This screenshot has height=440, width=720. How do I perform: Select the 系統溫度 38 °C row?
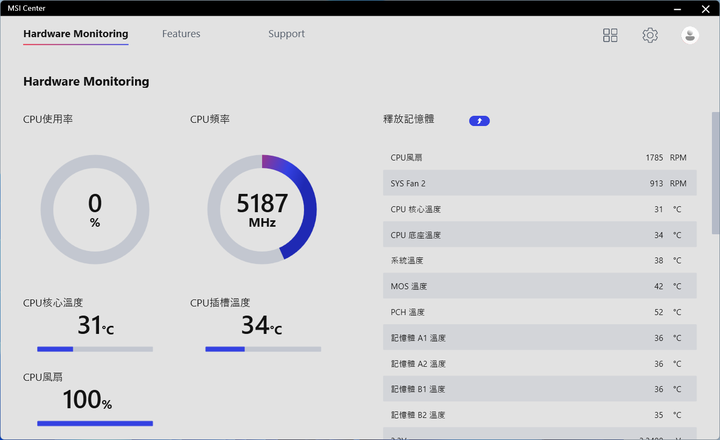tap(540, 260)
